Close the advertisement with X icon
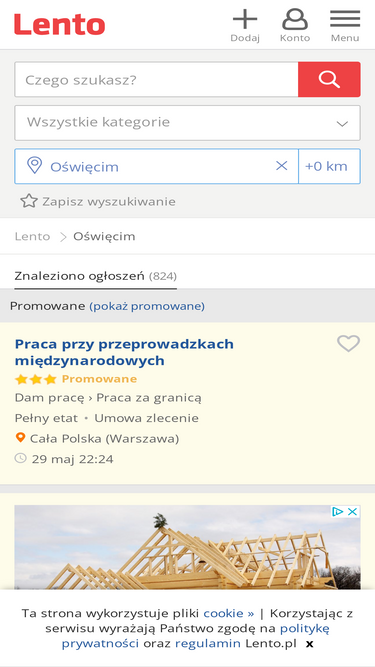375x667 pixels. pos(353,512)
